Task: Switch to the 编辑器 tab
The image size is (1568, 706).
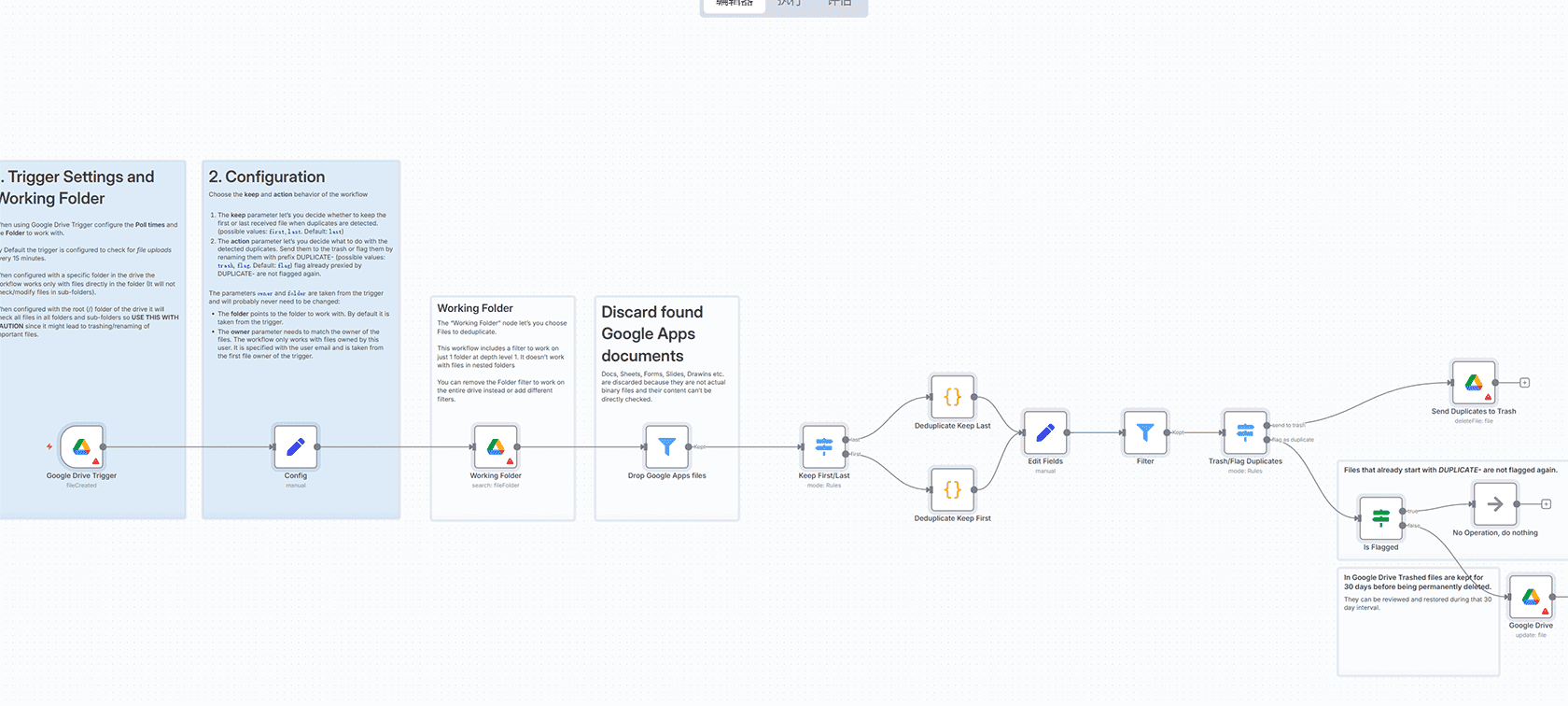Action: point(734,4)
